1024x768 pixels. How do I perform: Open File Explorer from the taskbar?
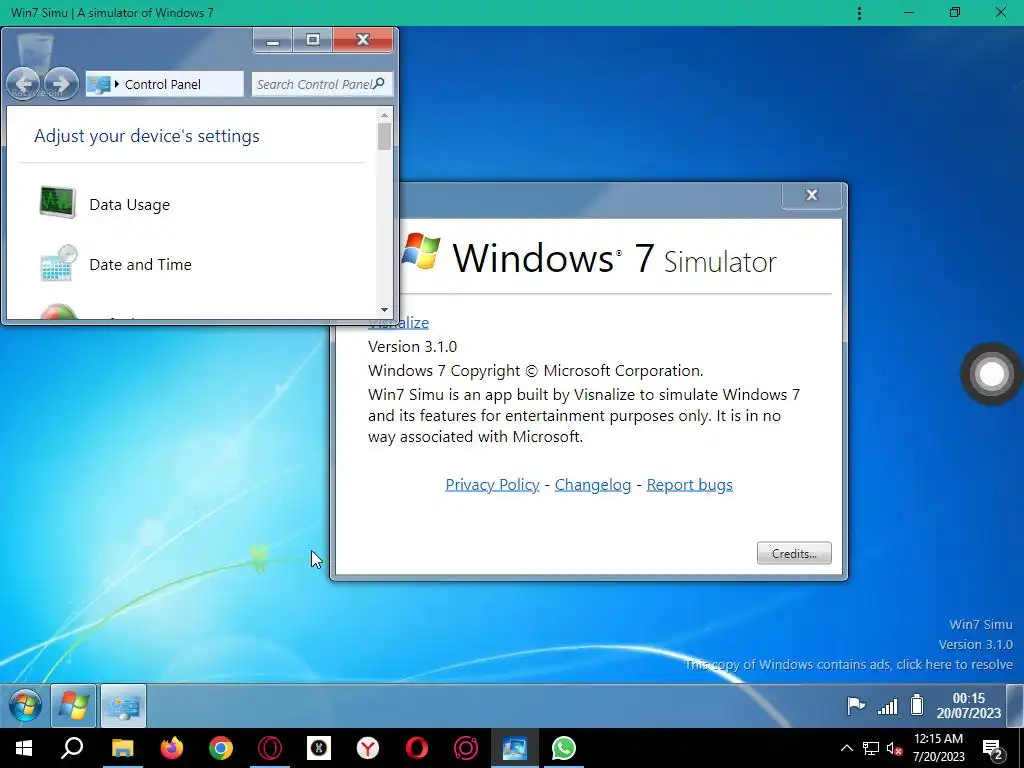tap(122, 748)
